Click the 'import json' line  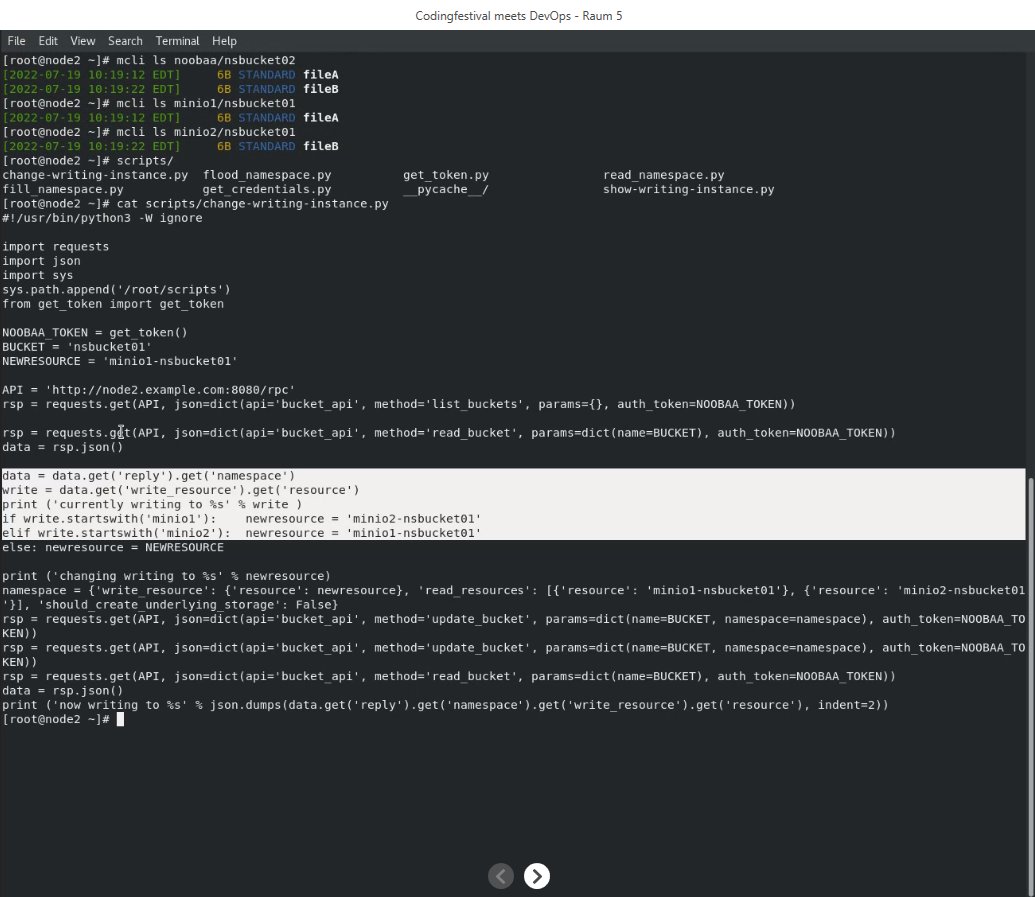click(42, 261)
